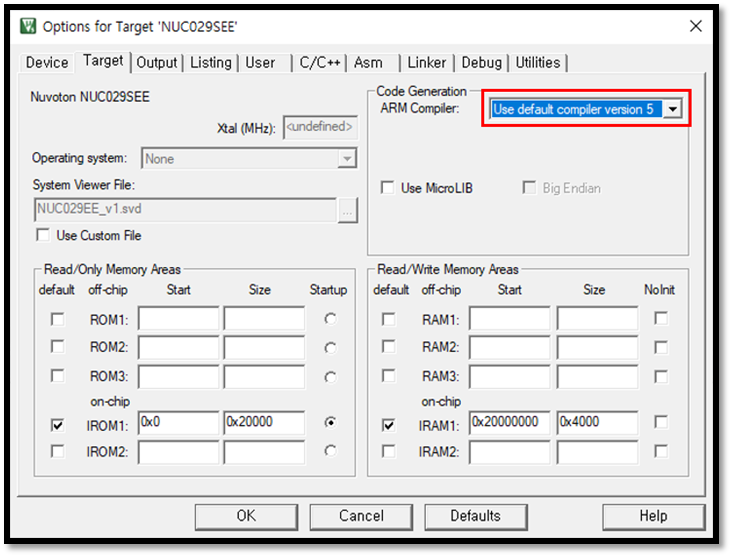The height and width of the screenshot is (557, 732).
Task: Click the Cancel button
Action: coord(361,517)
